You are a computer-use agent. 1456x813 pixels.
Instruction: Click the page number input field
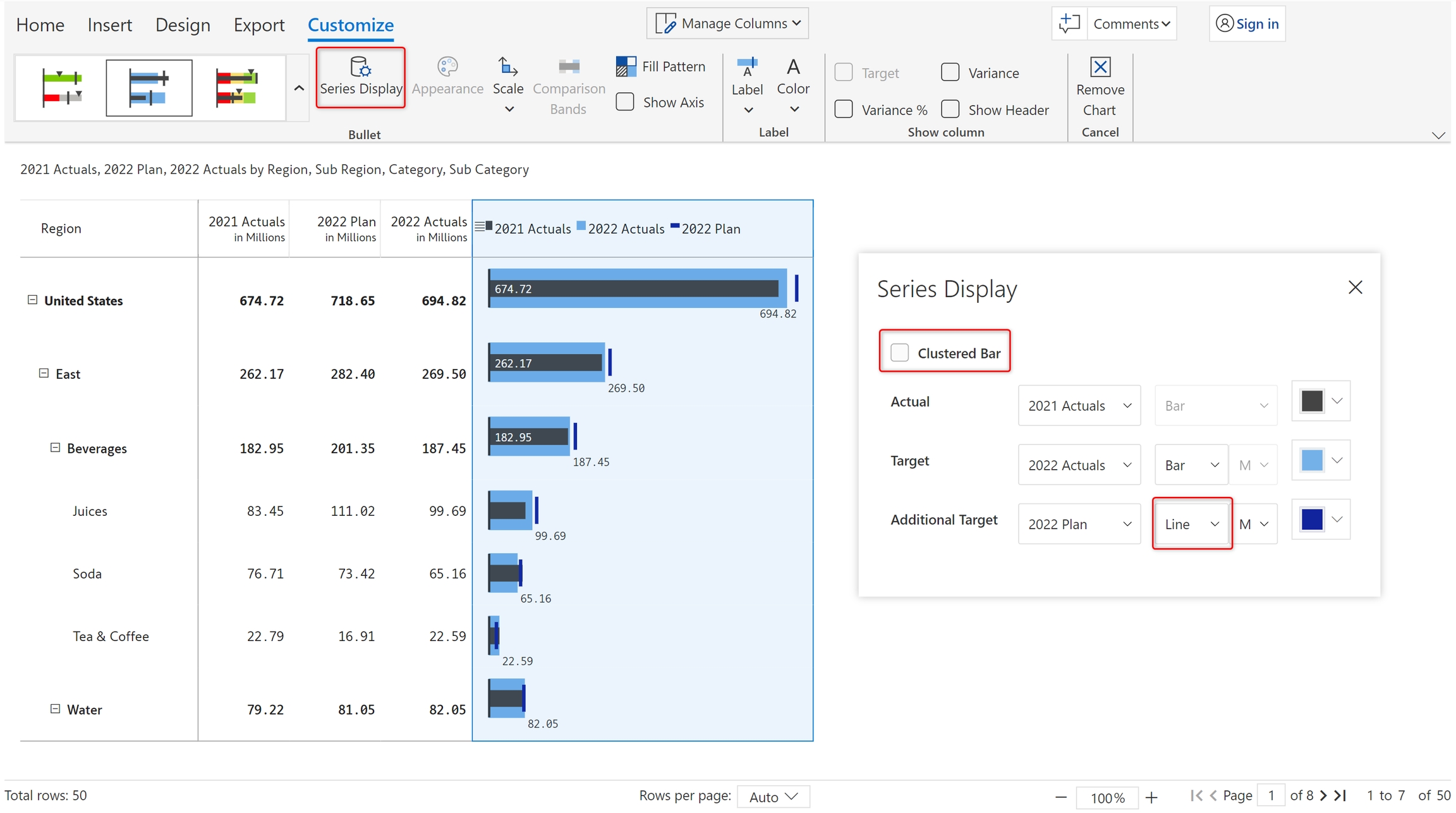1271,795
